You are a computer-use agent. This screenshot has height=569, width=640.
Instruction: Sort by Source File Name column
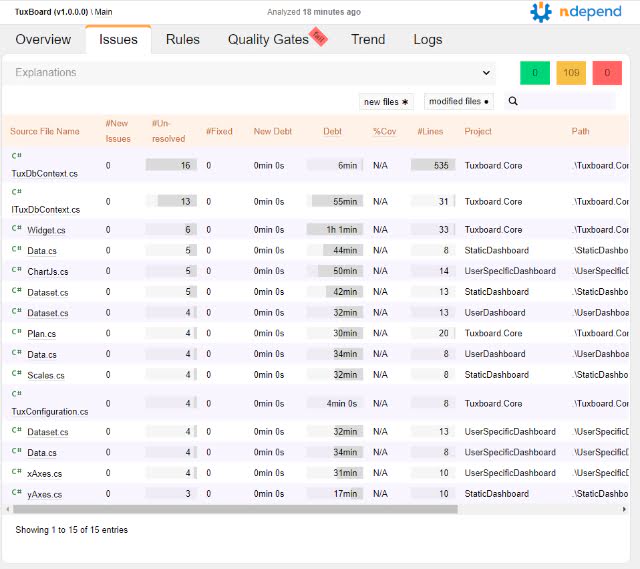45,131
